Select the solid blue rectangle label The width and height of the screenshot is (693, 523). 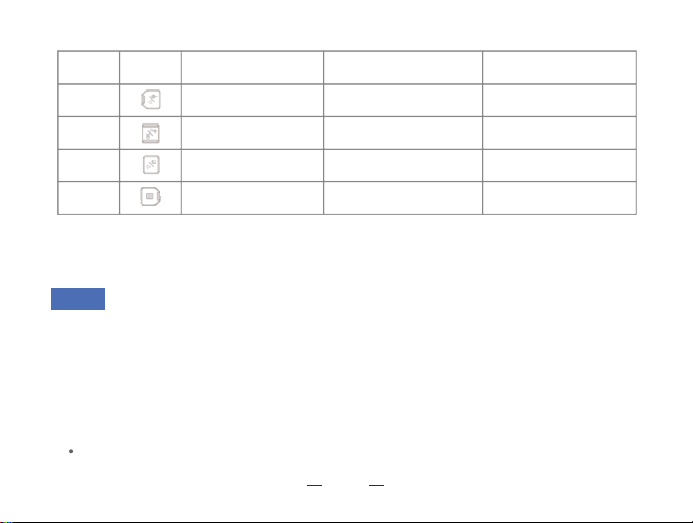coord(78,299)
